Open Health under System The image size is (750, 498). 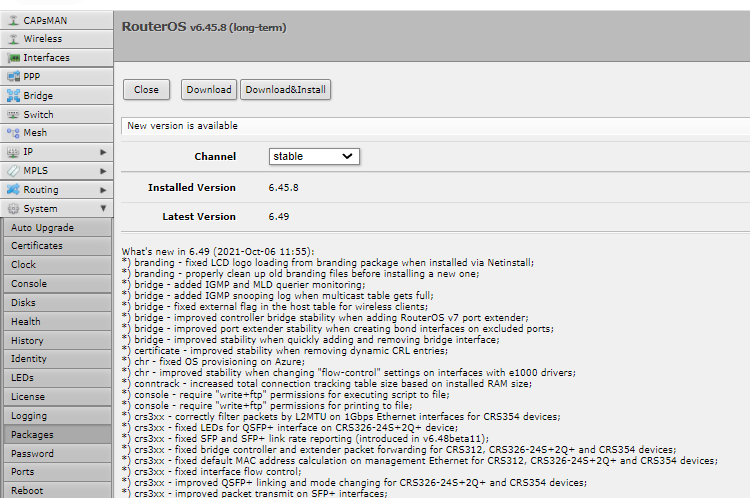tap(57, 322)
